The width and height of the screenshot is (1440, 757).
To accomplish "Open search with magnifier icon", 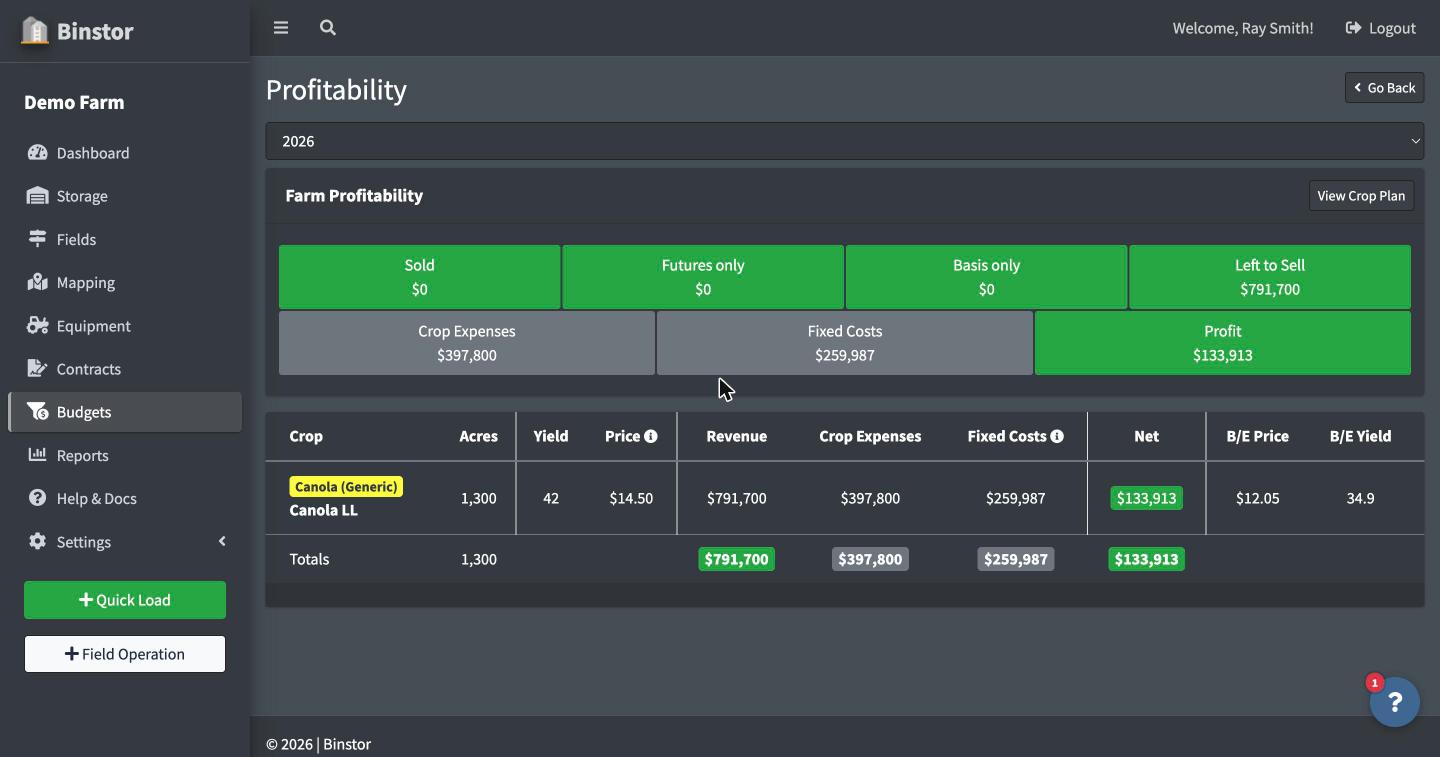I will point(328,28).
